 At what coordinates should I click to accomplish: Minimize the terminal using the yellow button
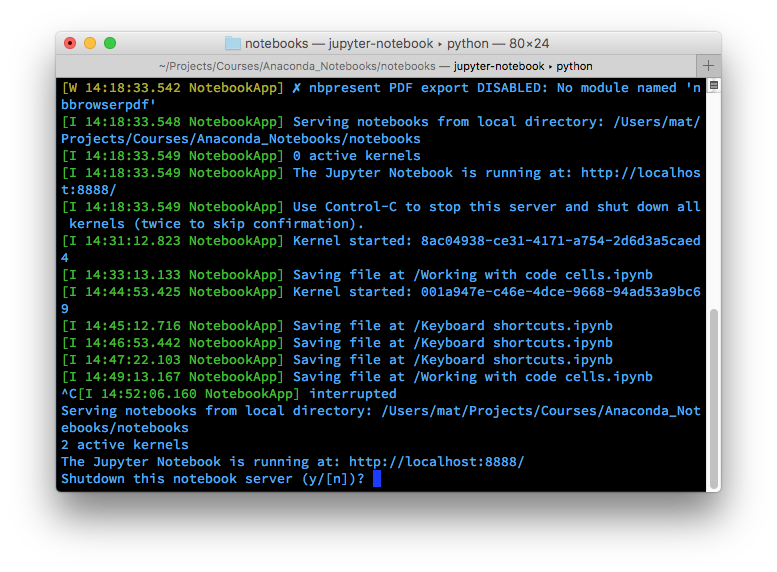click(90, 43)
